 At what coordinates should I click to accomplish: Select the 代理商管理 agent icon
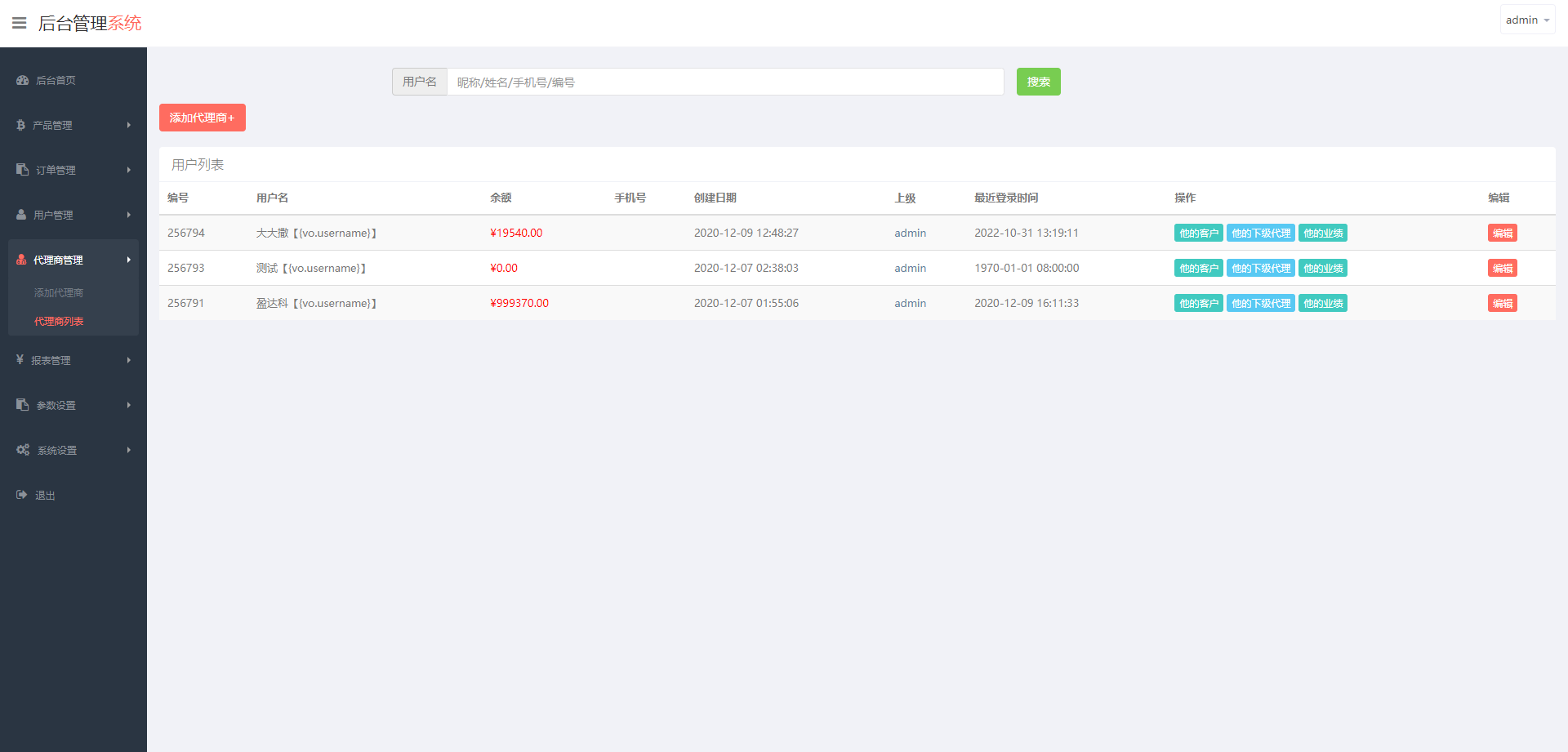point(20,259)
